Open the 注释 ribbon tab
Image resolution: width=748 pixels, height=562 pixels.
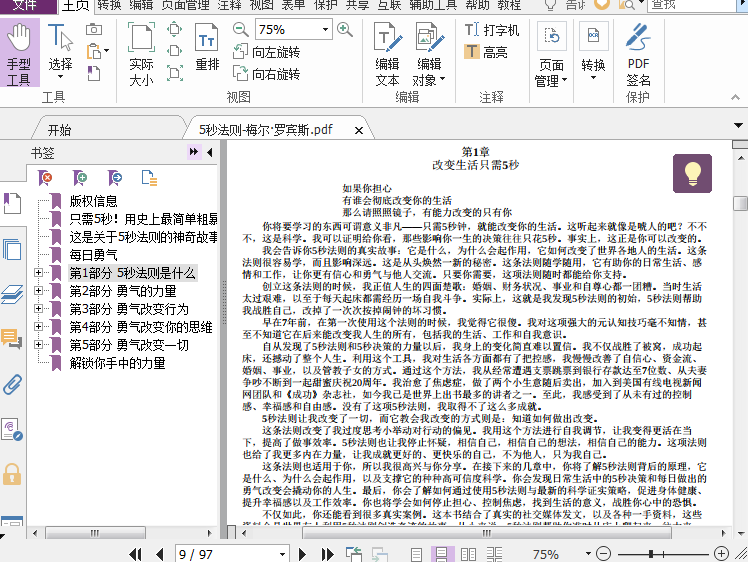coord(230,6)
